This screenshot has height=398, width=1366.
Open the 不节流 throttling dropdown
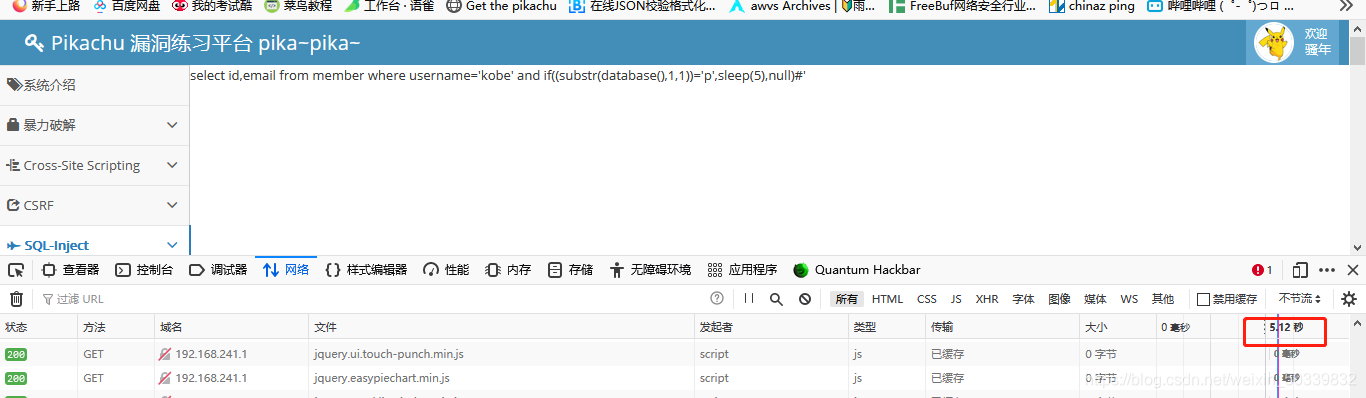[1300, 299]
